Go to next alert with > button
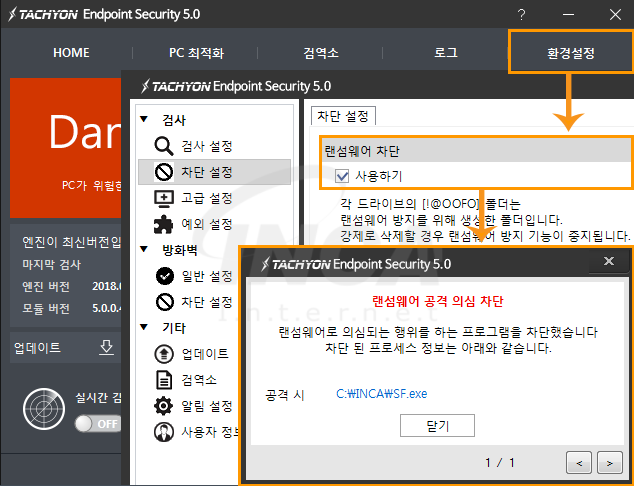Screen dimensions: 634x486 point(609,463)
